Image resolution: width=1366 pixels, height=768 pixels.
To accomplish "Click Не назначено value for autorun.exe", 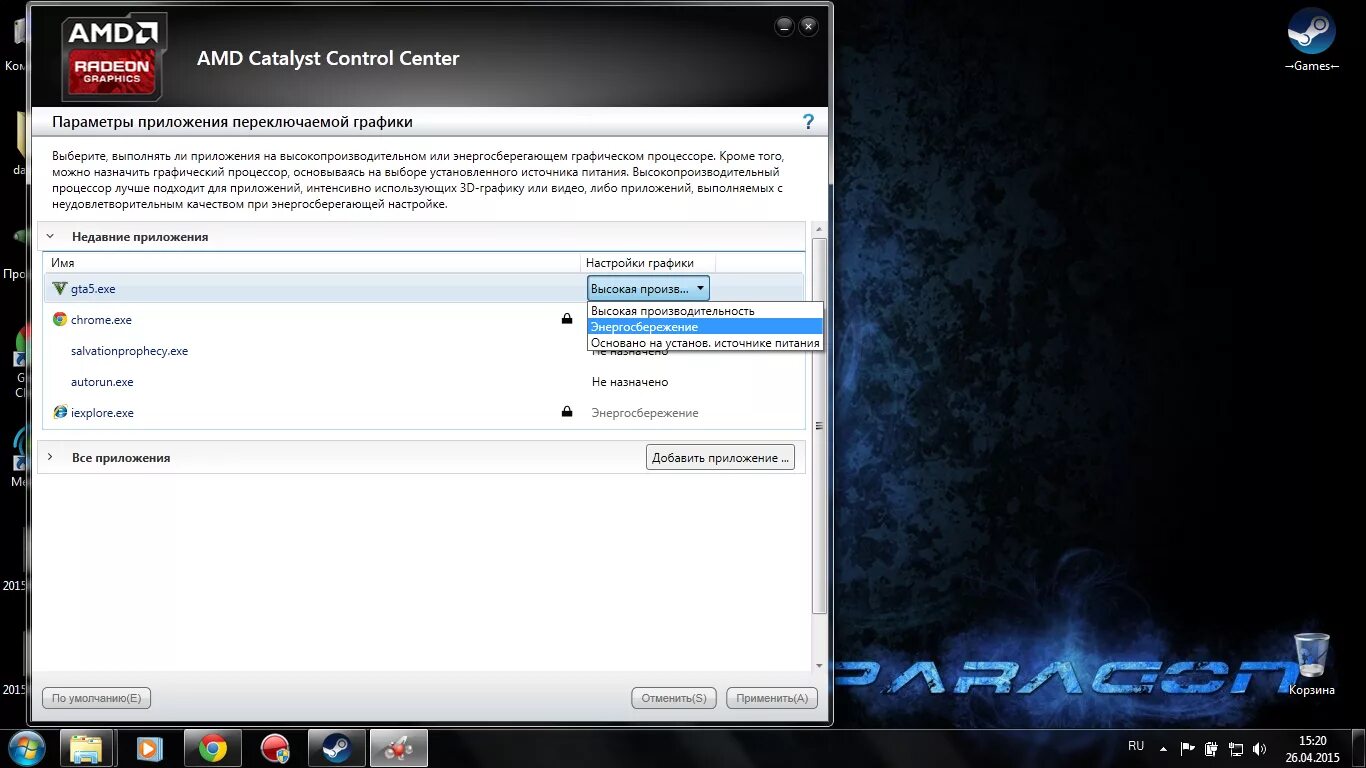I will [x=630, y=382].
